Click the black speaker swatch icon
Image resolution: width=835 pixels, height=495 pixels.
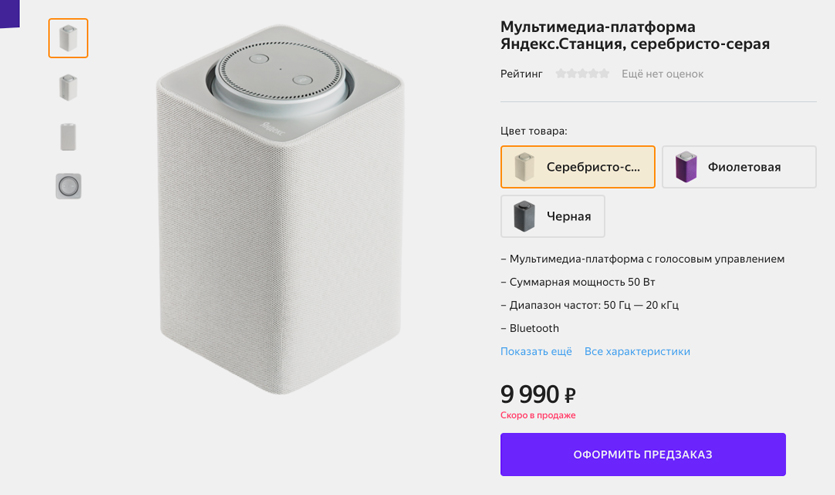(x=524, y=216)
